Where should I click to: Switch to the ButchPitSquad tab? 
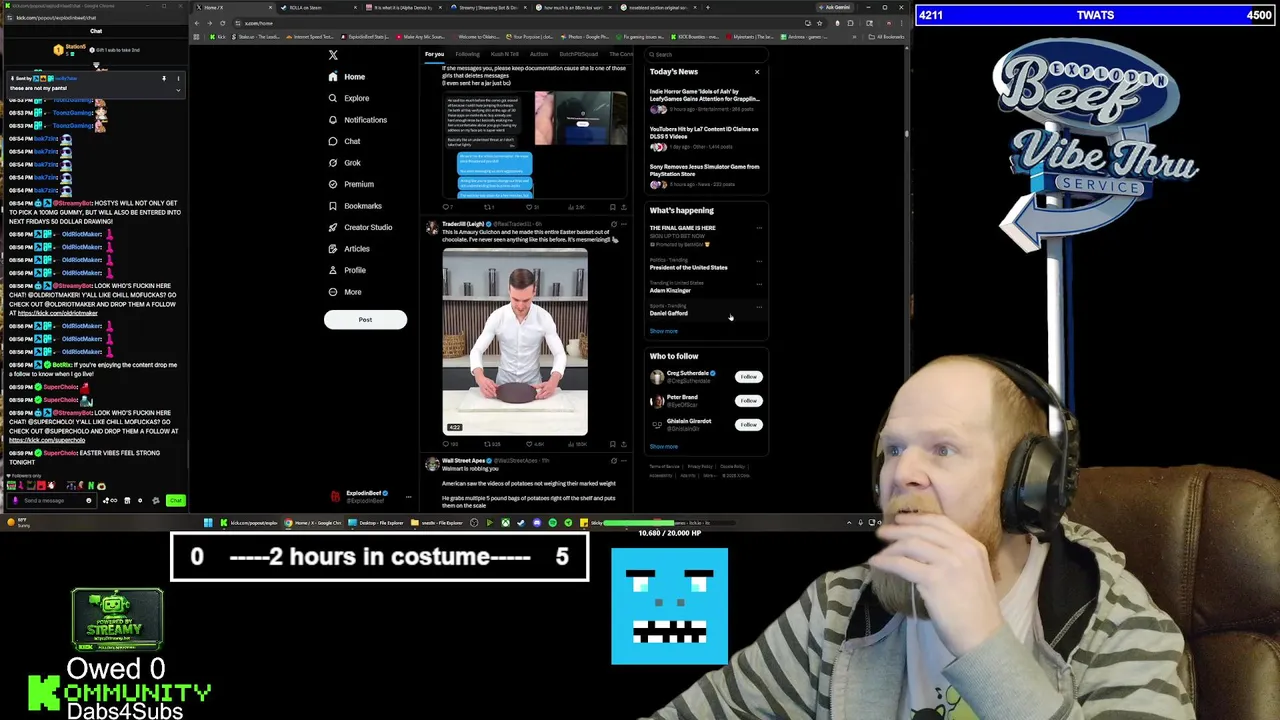578,54
